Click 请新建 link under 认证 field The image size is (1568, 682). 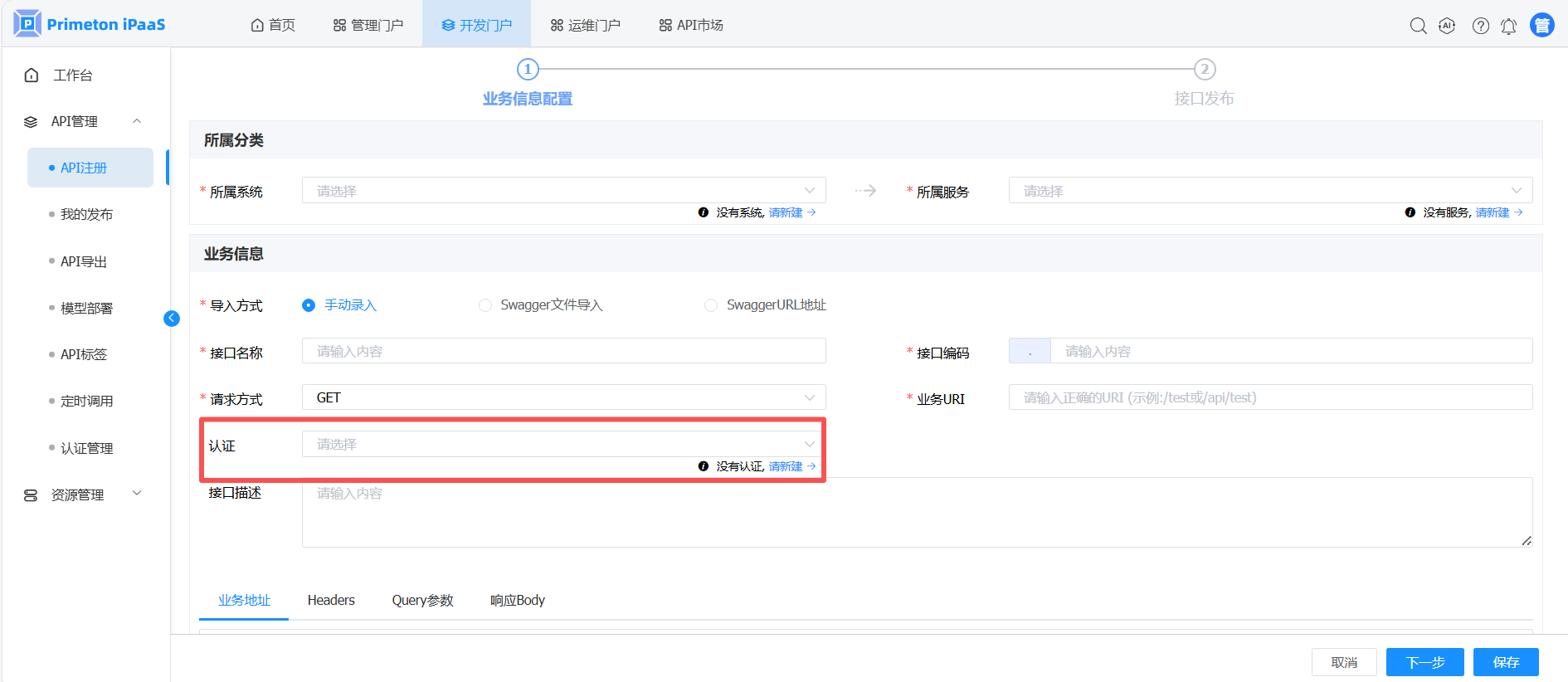click(x=786, y=466)
